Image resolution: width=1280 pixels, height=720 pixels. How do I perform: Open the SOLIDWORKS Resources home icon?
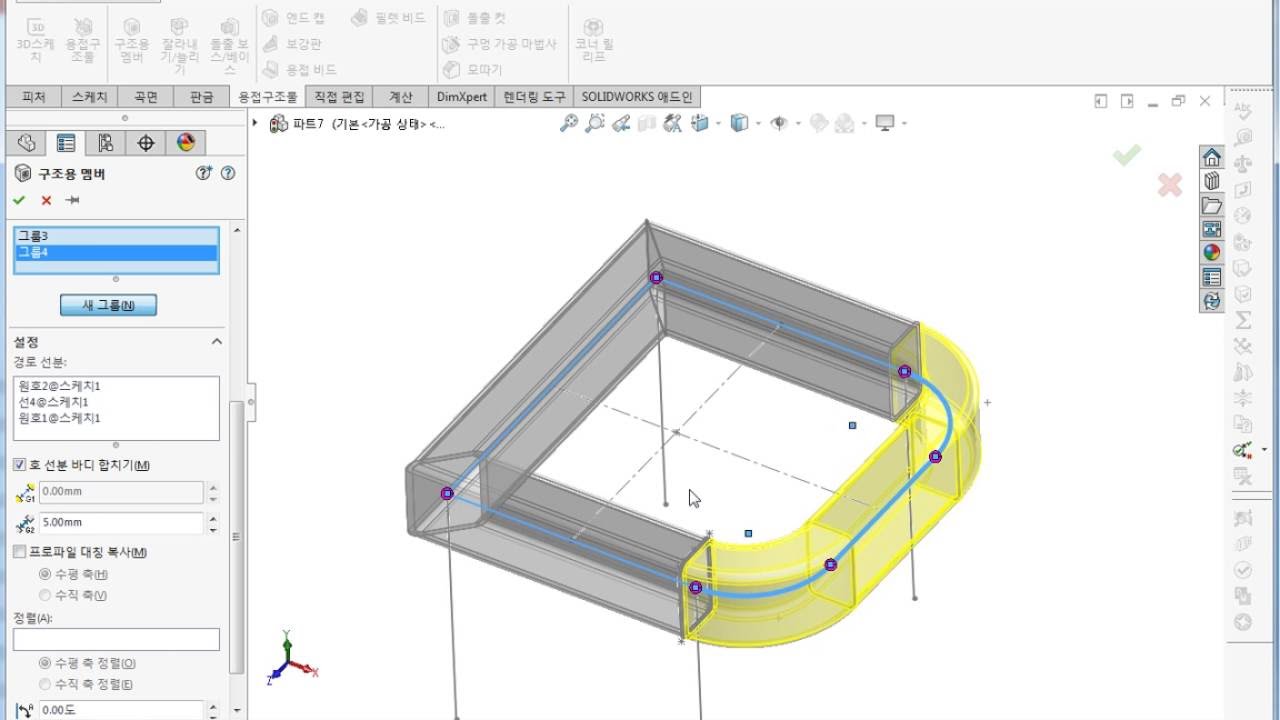[x=1212, y=158]
